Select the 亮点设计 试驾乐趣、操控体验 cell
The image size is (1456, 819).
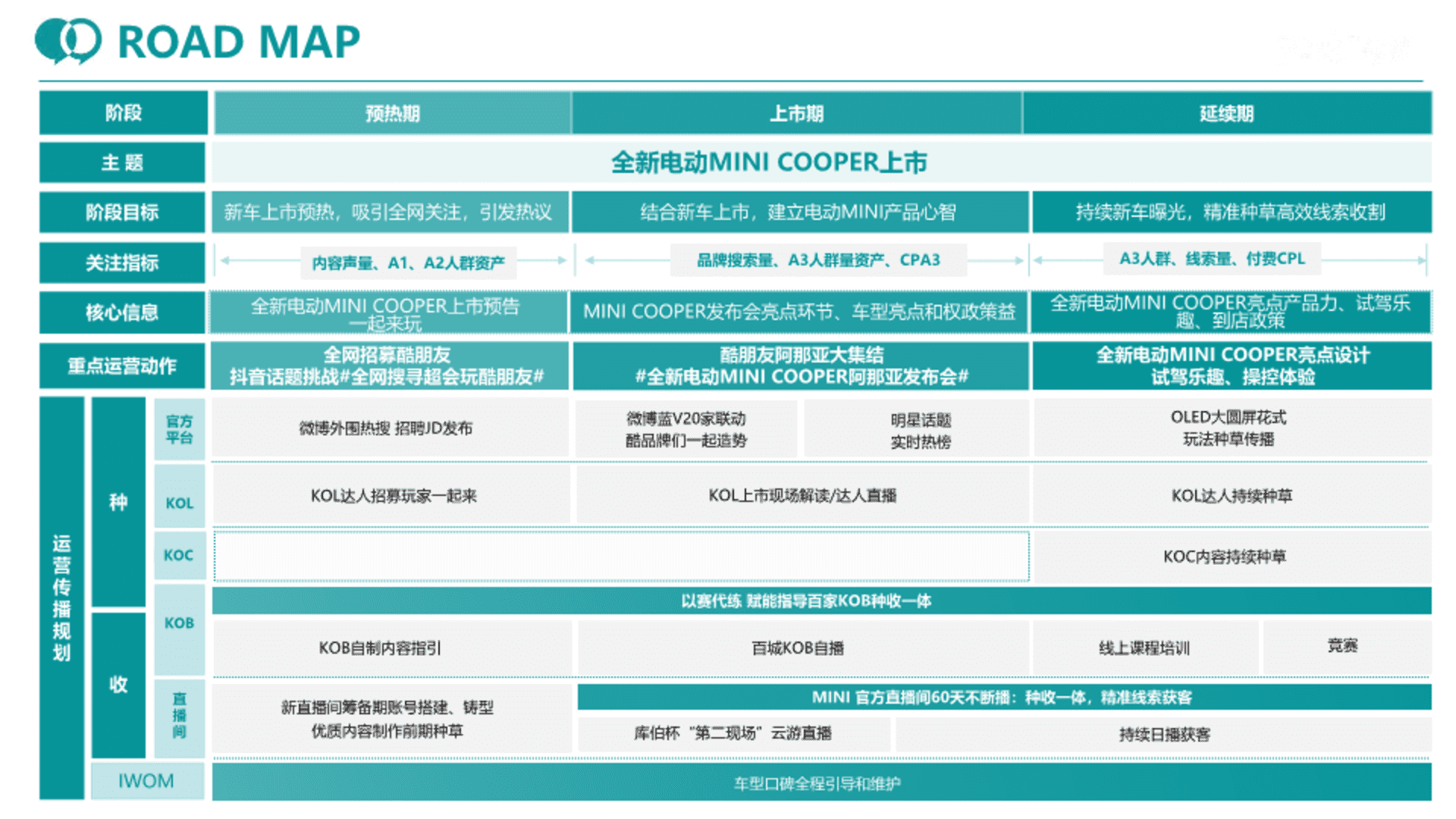(1232, 366)
